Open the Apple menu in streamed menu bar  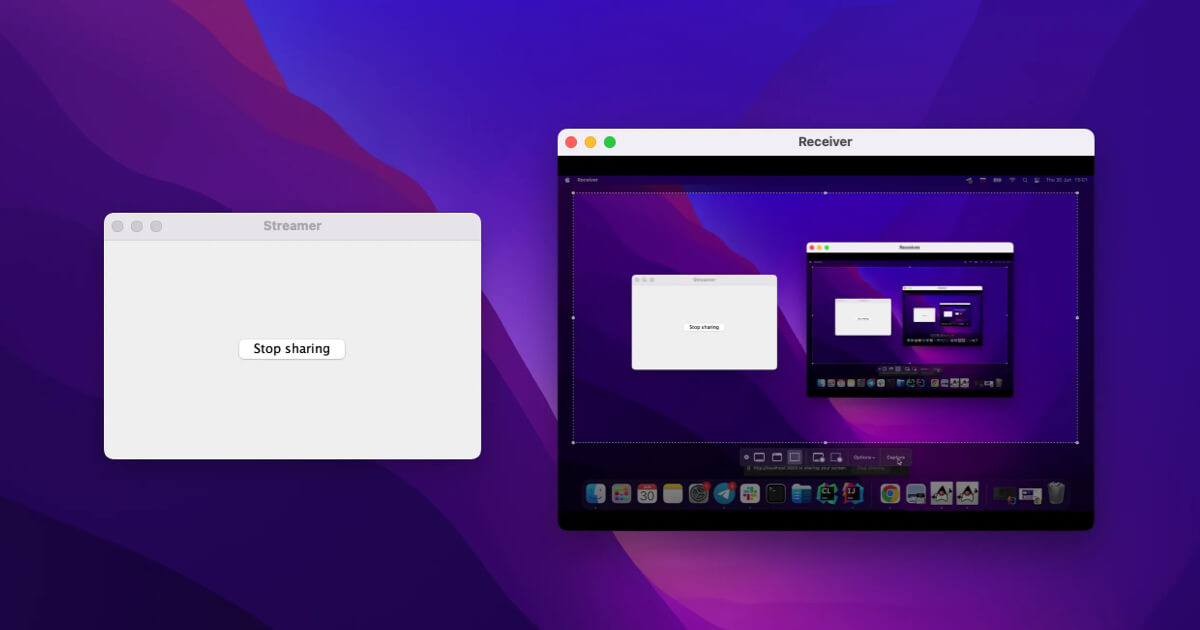click(x=567, y=180)
